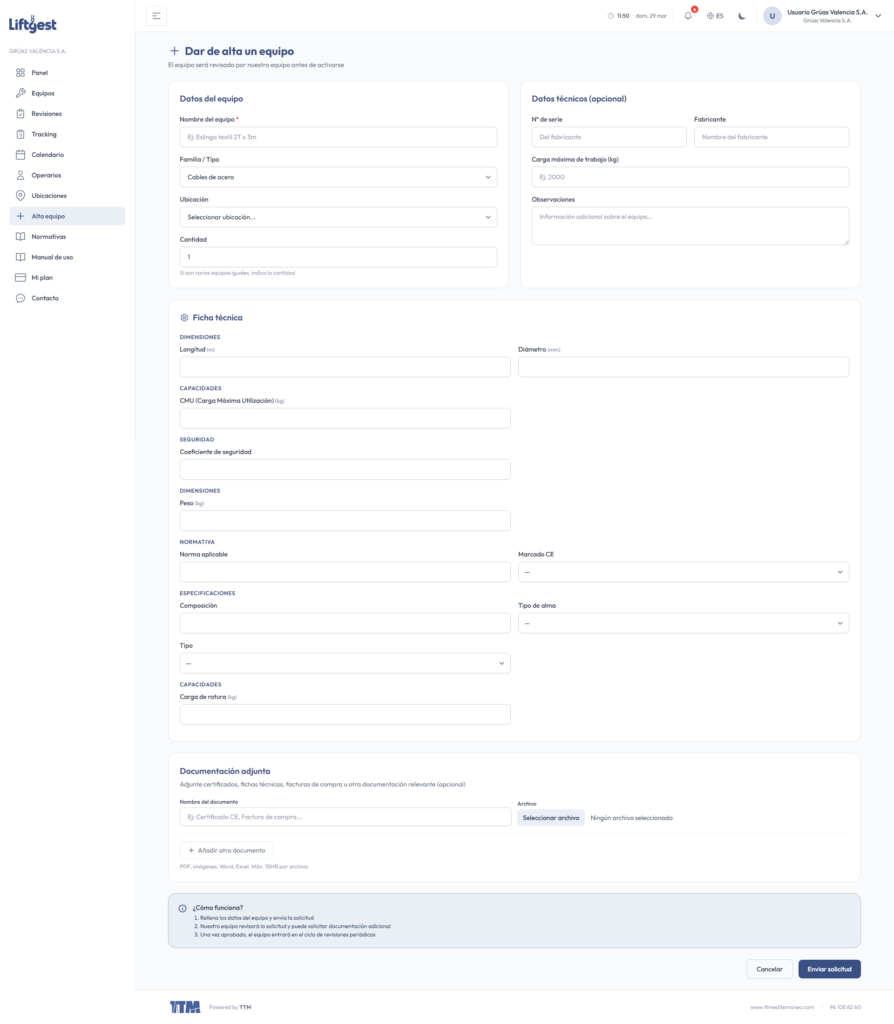Click the Nombre del equipo input field
Viewport: 894px width, 1024px height.
(x=338, y=137)
